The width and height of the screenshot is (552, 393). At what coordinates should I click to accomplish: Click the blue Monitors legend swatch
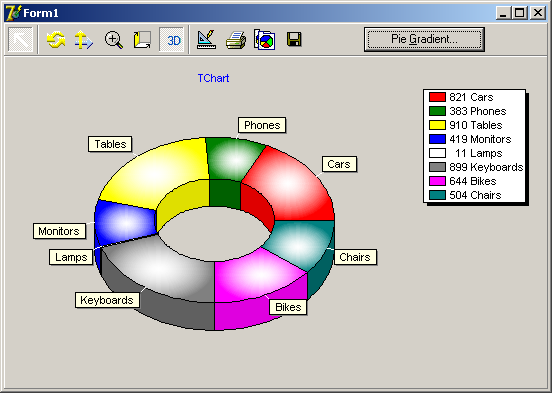(437, 139)
